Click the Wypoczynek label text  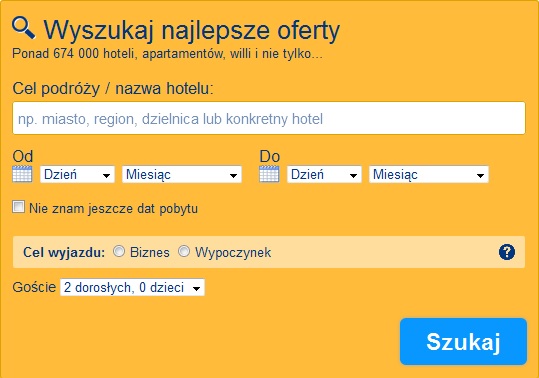coord(233,253)
